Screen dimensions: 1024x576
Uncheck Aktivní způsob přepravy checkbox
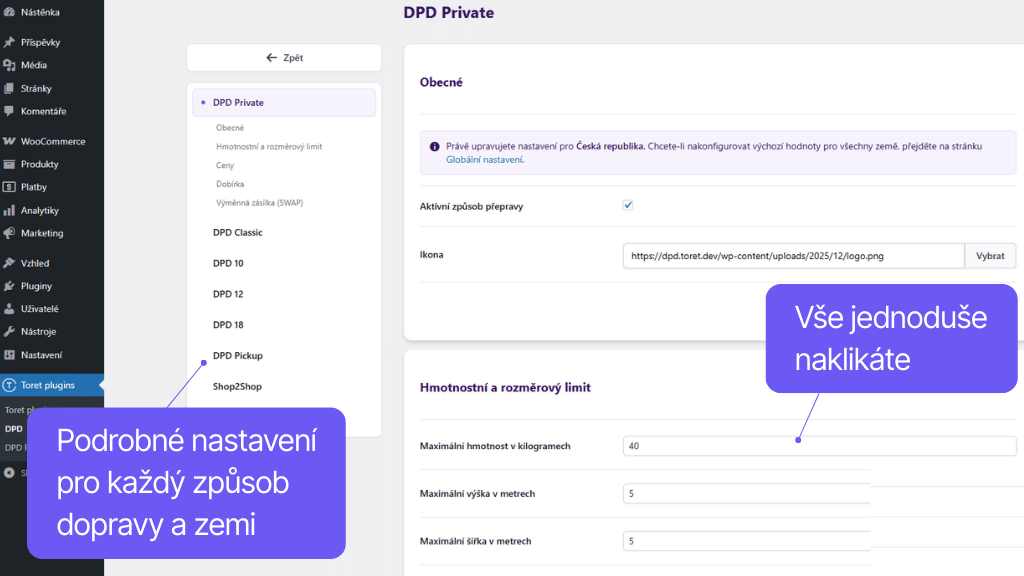628,205
